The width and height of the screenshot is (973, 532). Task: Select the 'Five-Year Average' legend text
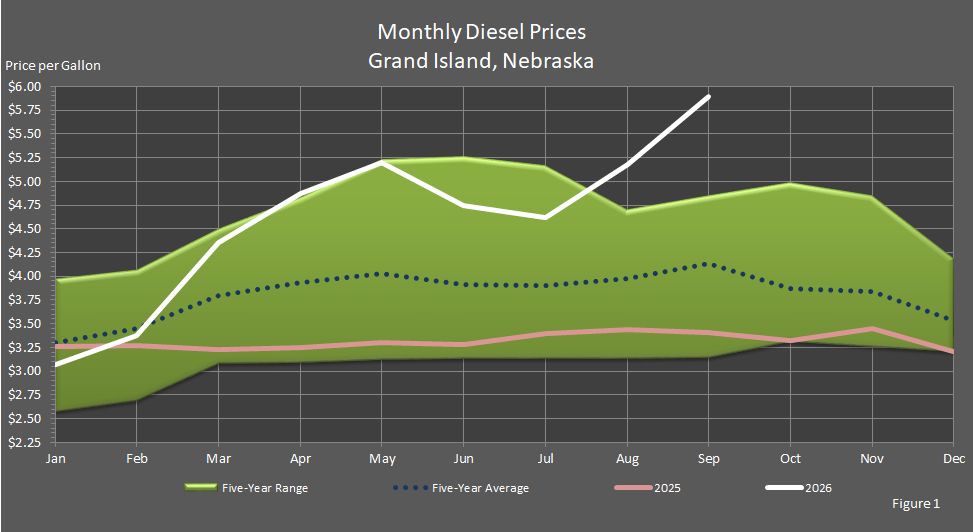point(480,488)
